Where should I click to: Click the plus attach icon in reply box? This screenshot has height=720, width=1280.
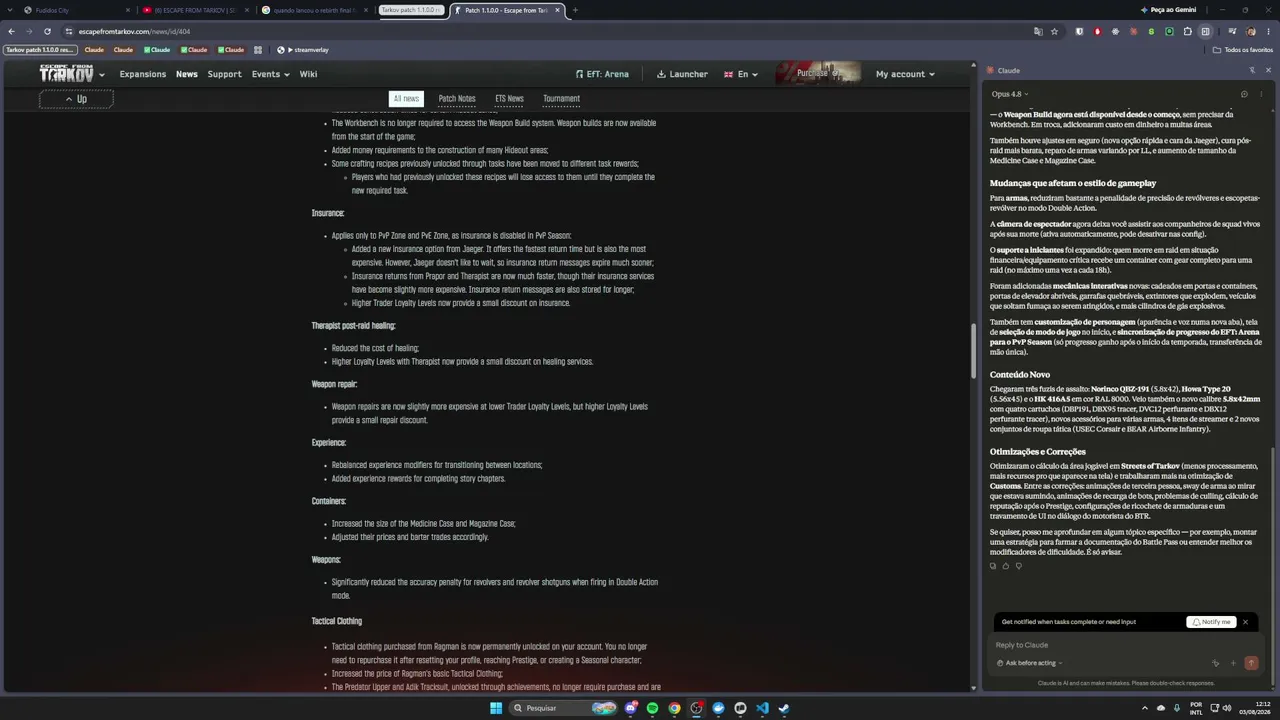tap(1233, 663)
